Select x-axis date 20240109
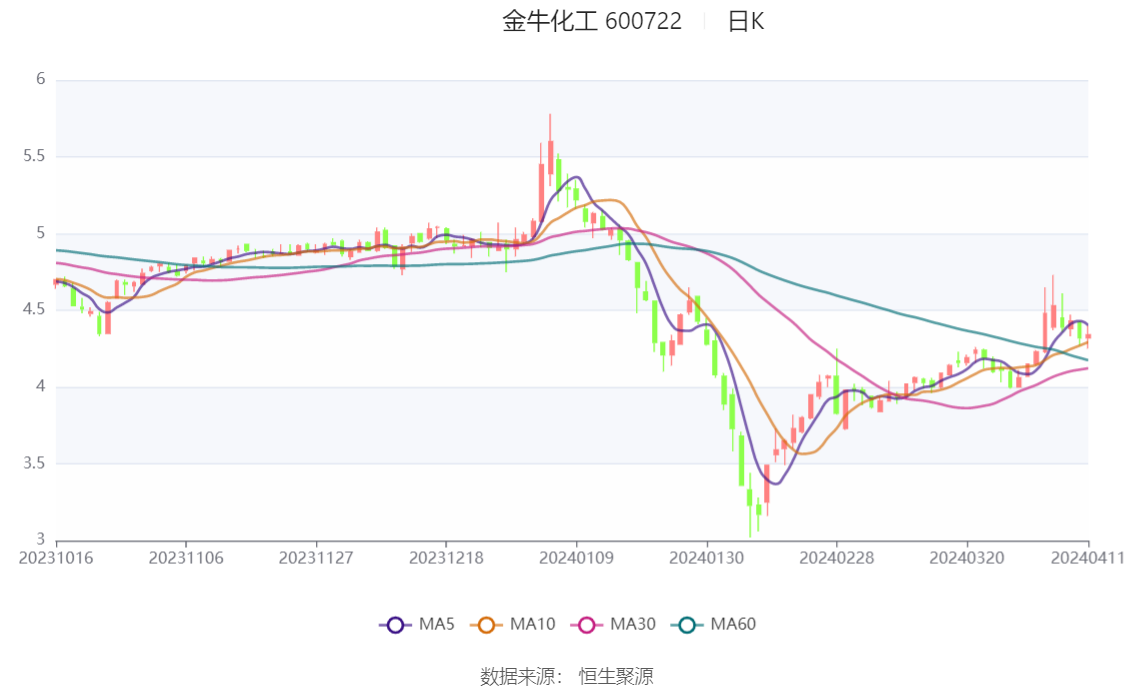 pos(576,558)
